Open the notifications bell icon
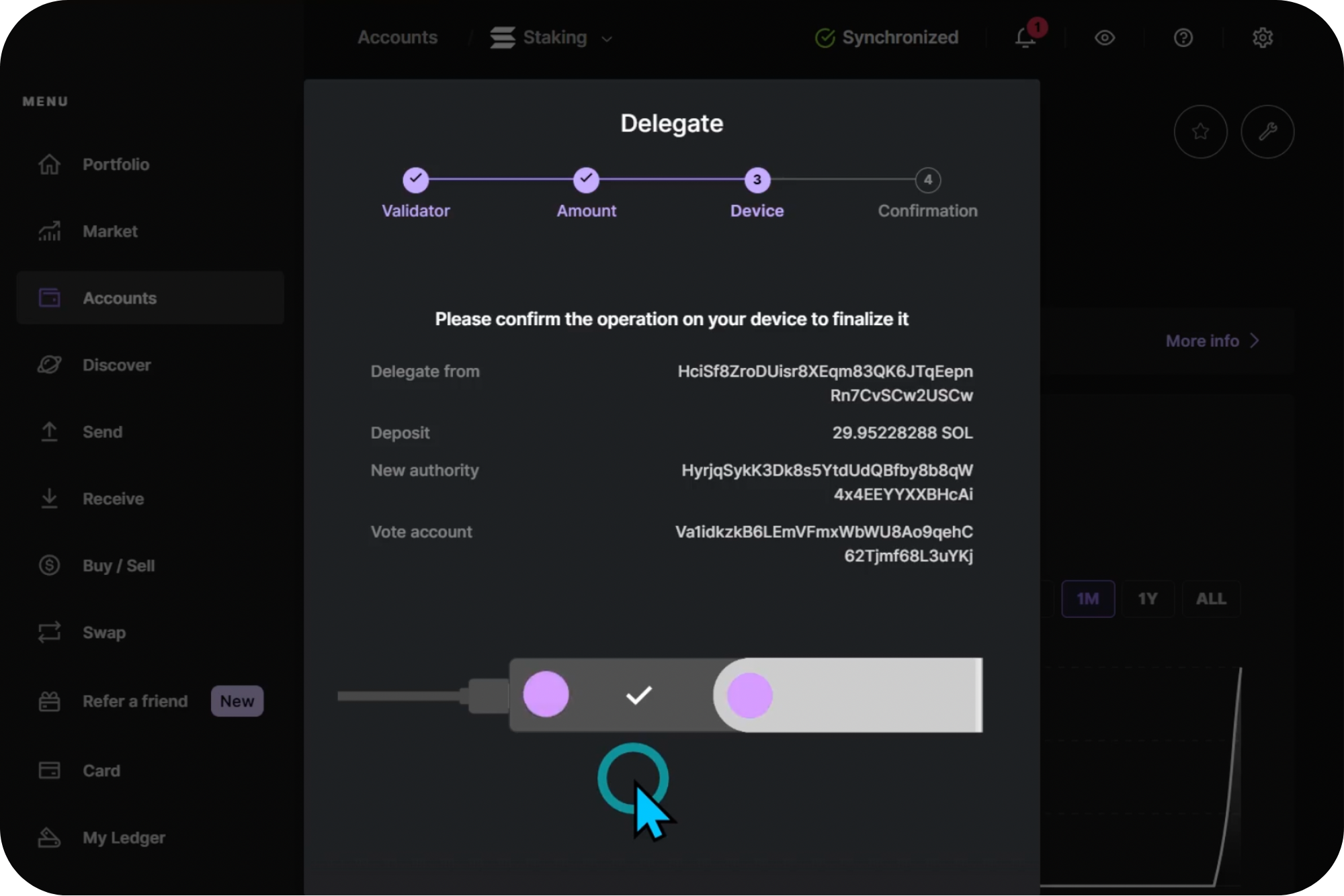1344x896 pixels. pyautogui.click(x=1025, y=38)
